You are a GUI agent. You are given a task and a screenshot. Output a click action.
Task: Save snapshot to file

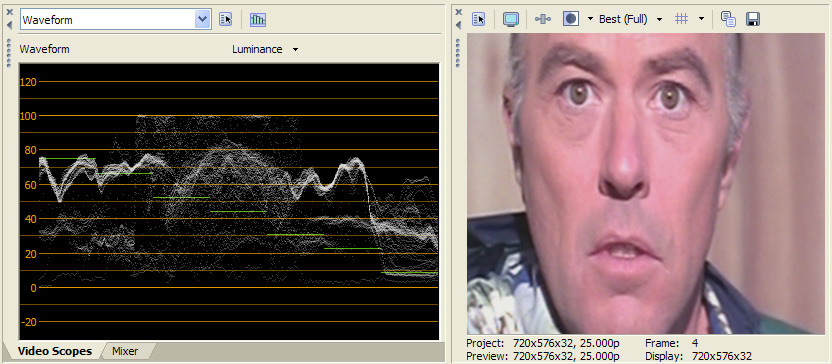(753, 19)
